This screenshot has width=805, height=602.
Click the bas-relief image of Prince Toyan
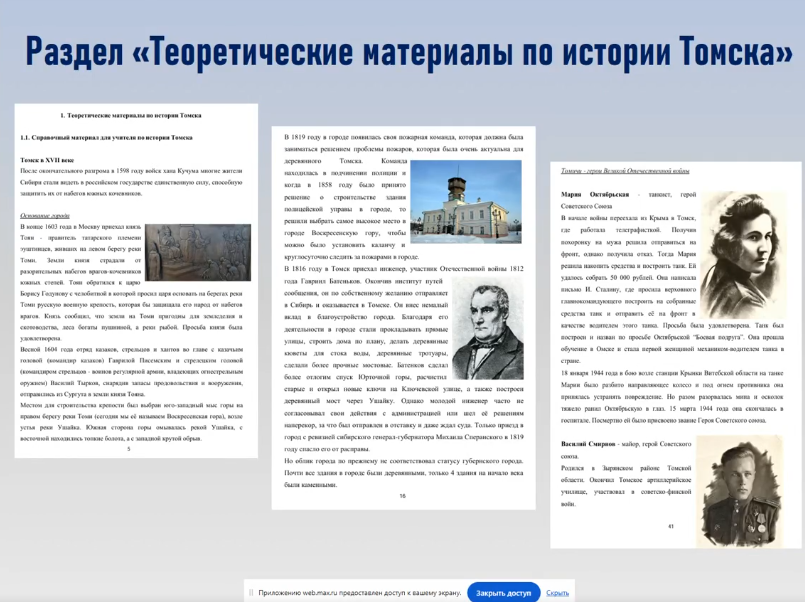(x=198, y=252)
